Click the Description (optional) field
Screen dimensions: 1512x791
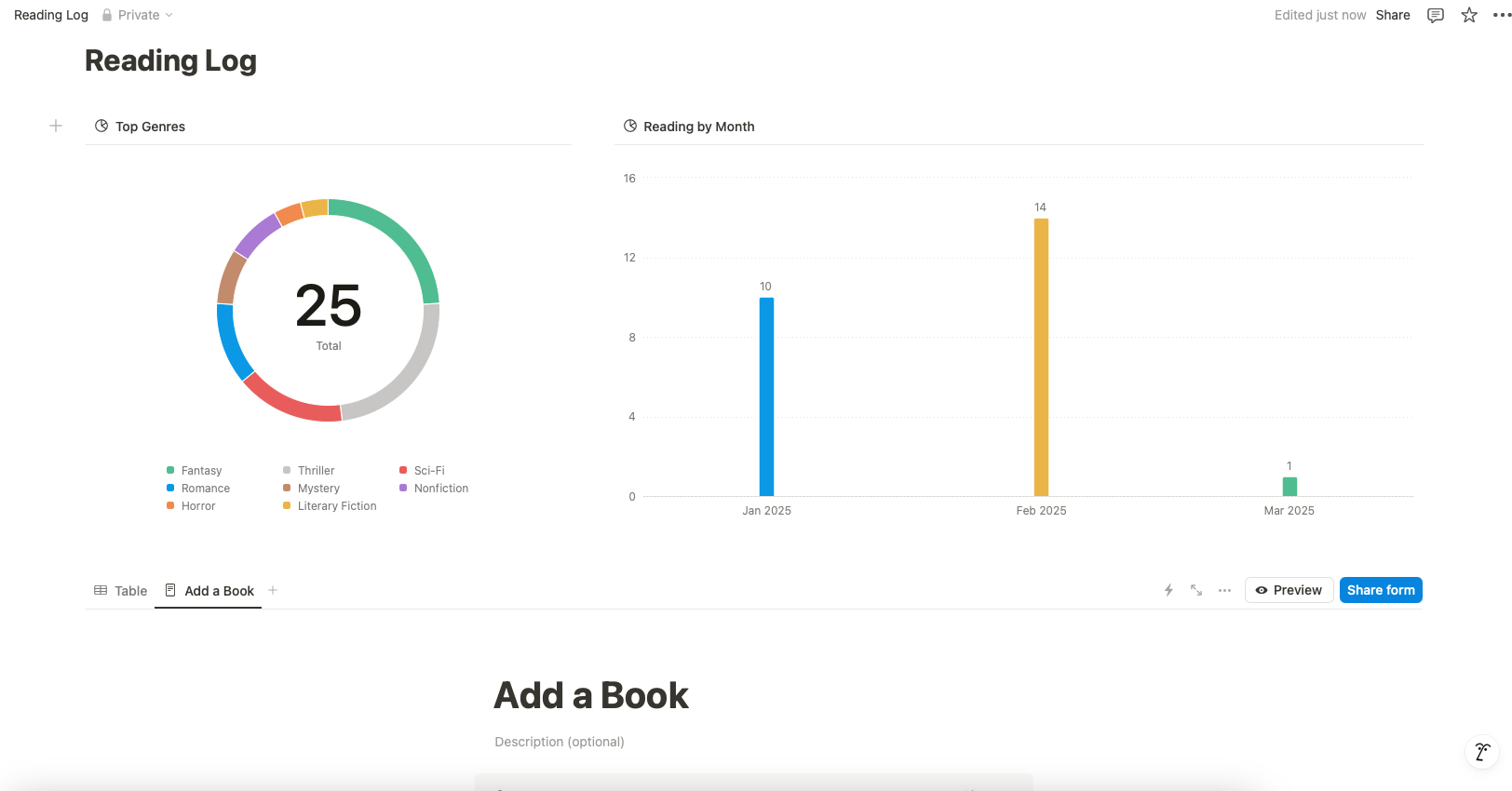[560, 742]
